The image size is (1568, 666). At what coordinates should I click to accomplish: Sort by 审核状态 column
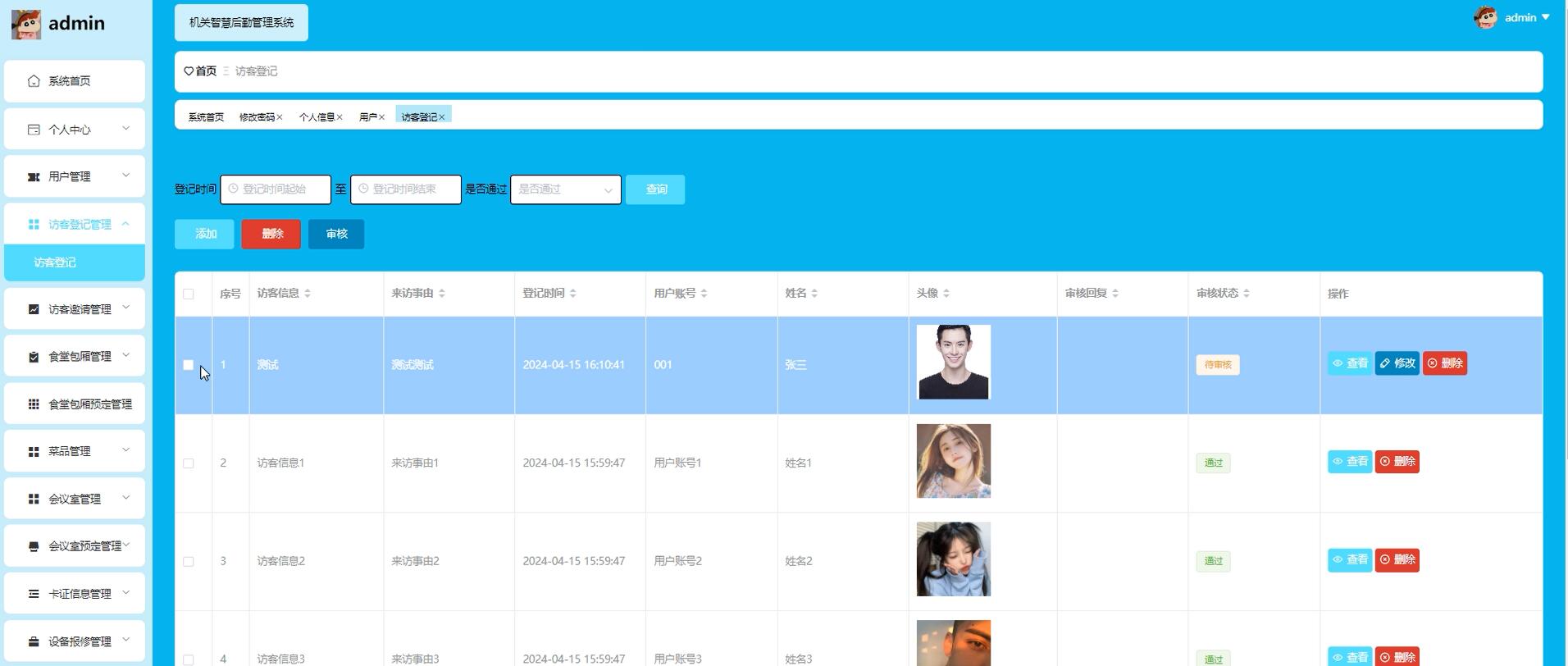coord(1247,294)
